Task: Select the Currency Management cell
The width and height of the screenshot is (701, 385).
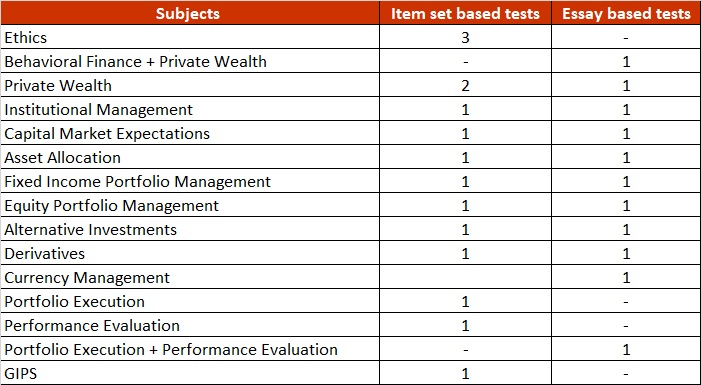Action: (190, 277)
